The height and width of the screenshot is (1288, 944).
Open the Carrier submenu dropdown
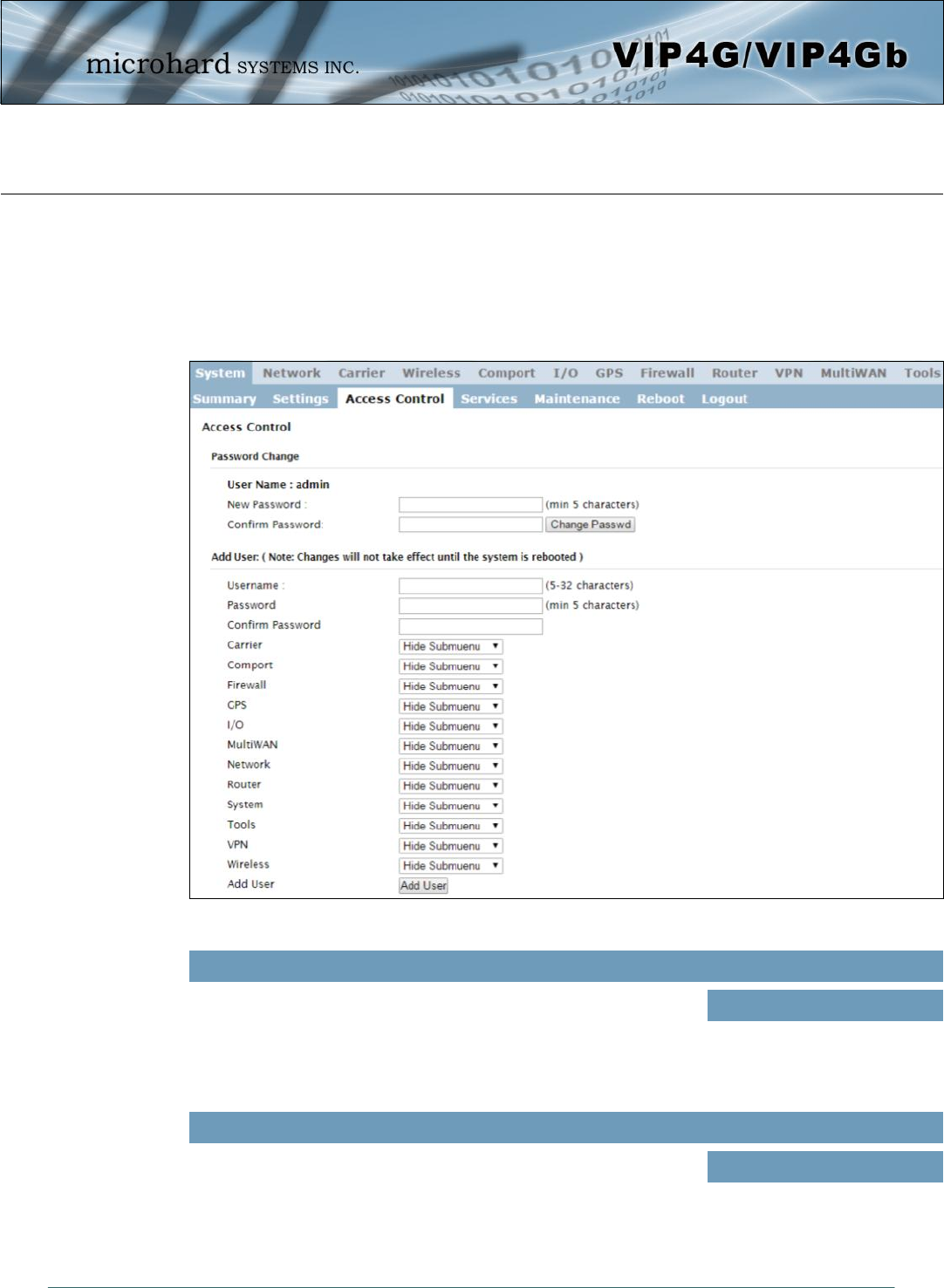(451, 647)
